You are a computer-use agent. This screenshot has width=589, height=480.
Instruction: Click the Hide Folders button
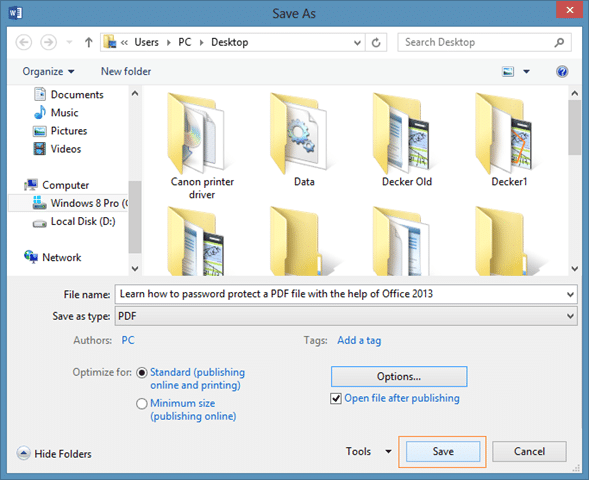point(54,453)
